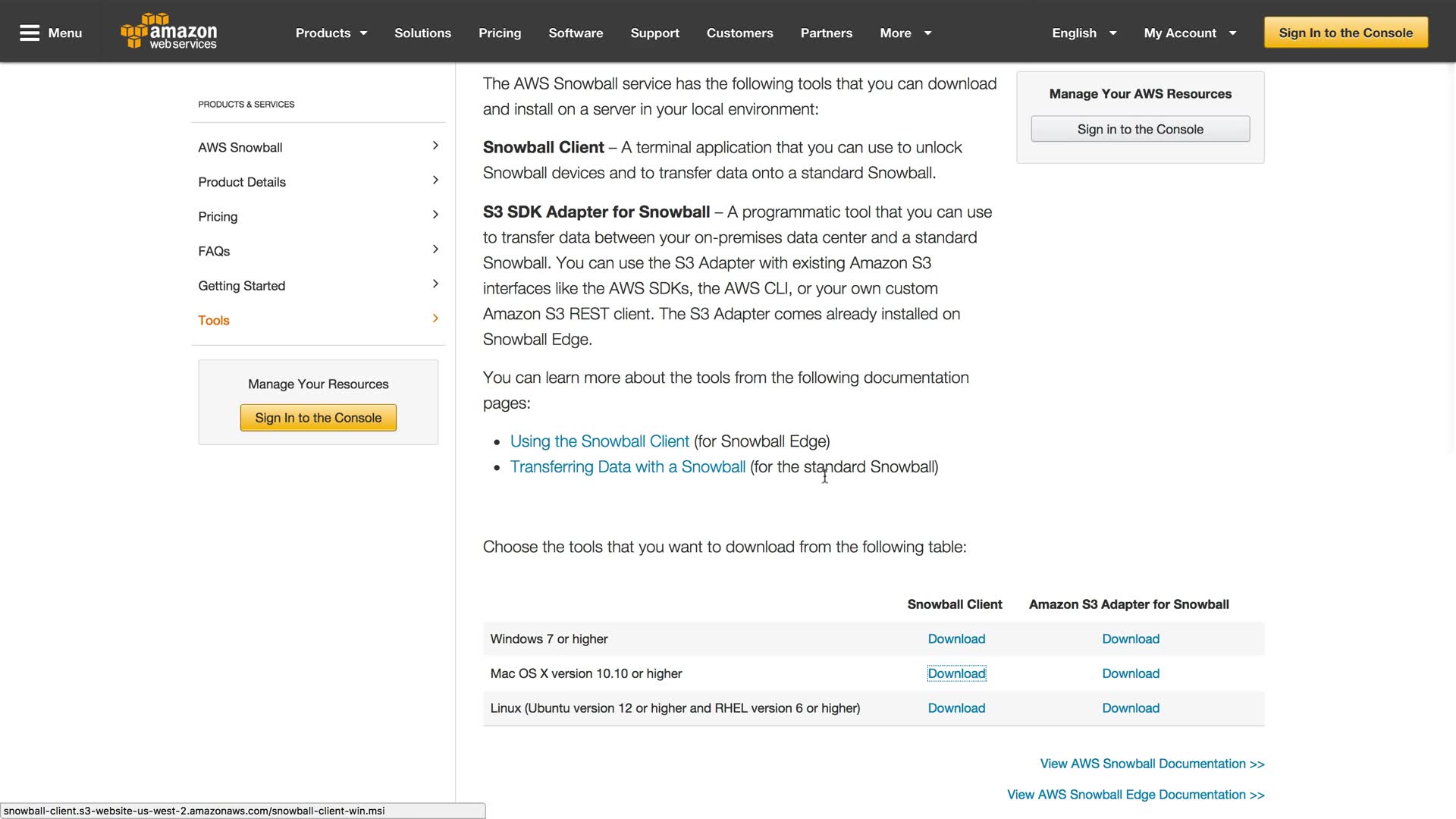Download Snowball Client for Windows 7
Image resolution: width=1456 pixels, height=819 pixels.
click(x=956, y=639)
